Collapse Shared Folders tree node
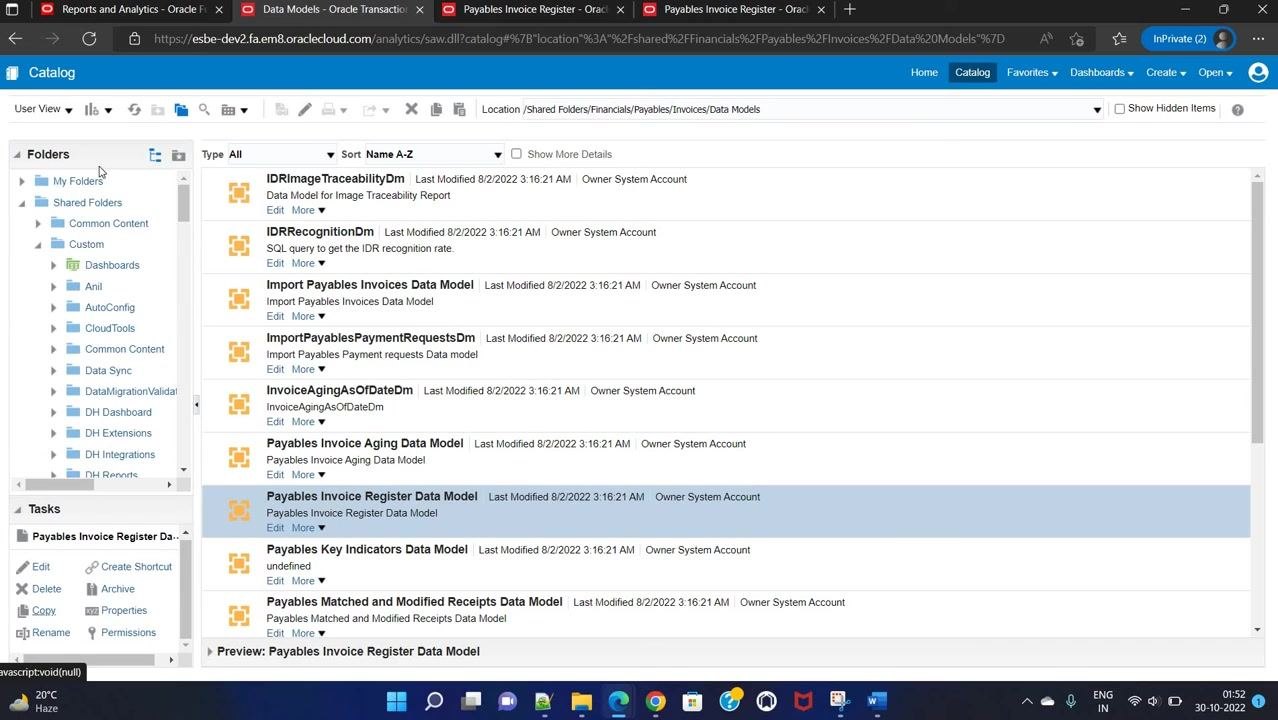This screenshot has width=1278, height=720. [22, 202]
